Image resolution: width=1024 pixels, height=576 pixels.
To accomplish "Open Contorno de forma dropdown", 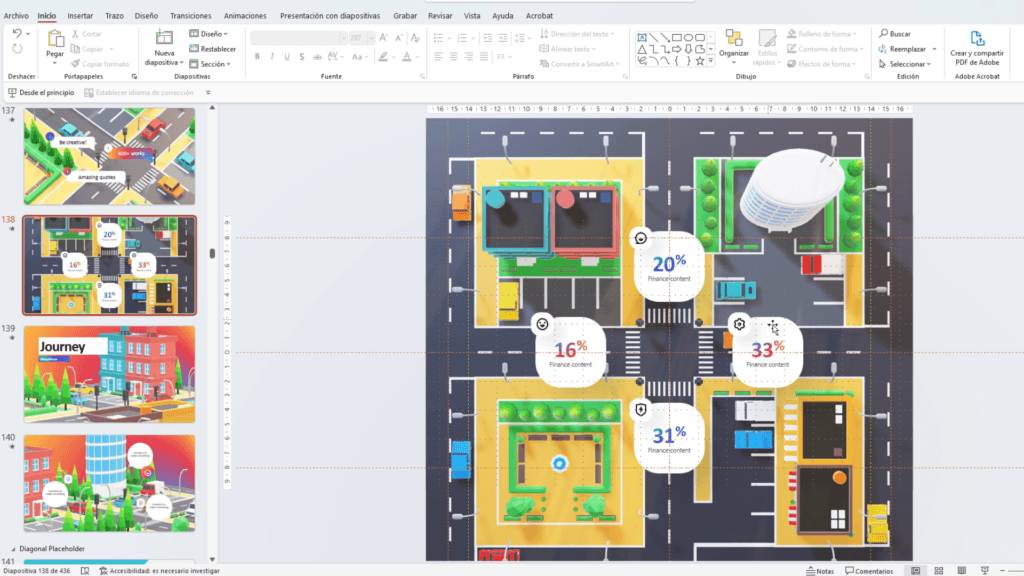I will click(x=825, y=49).
